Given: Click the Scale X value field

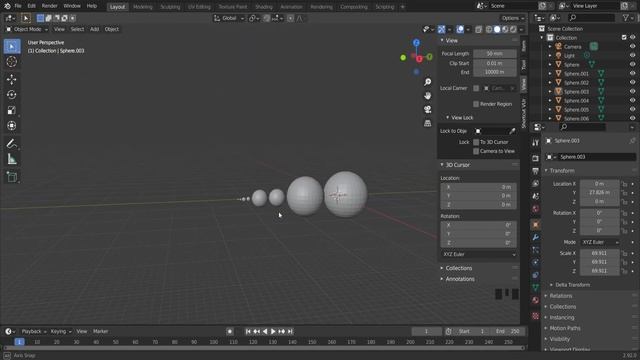Looking at the screenshot, I should [600, 253].
